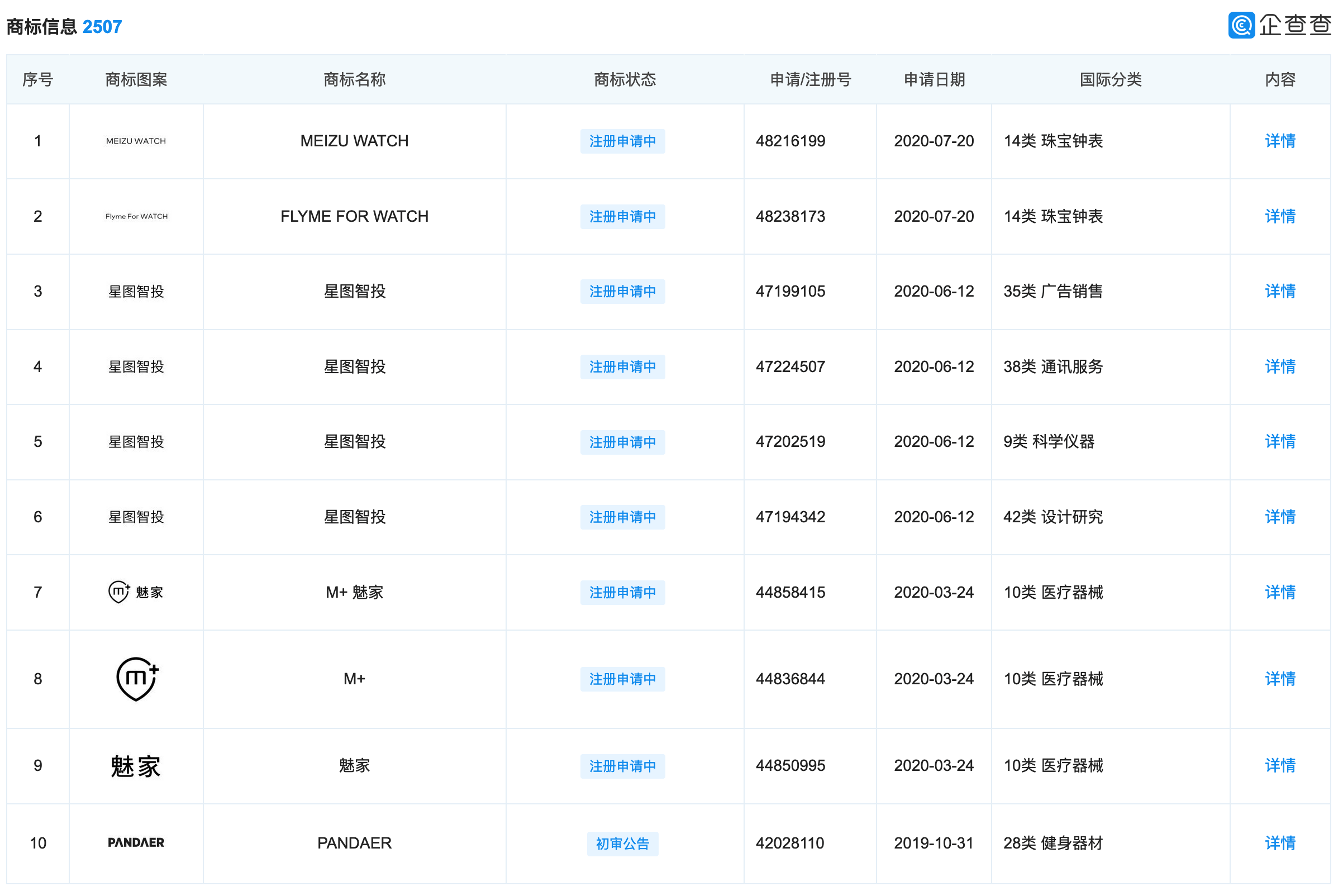Click the trademark count 2507
Screen dimensions: 1343x896
click(102, 27)
